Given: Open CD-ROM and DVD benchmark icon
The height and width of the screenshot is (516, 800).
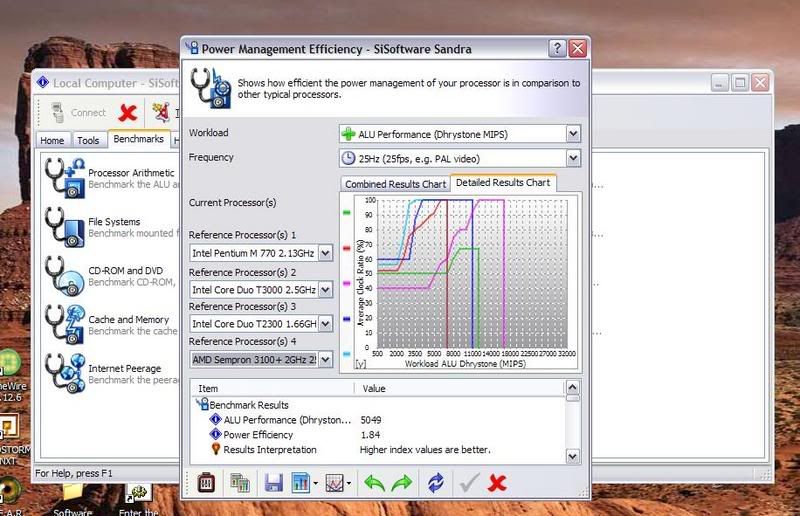Looking at the screenshot, I should [64, 276].
